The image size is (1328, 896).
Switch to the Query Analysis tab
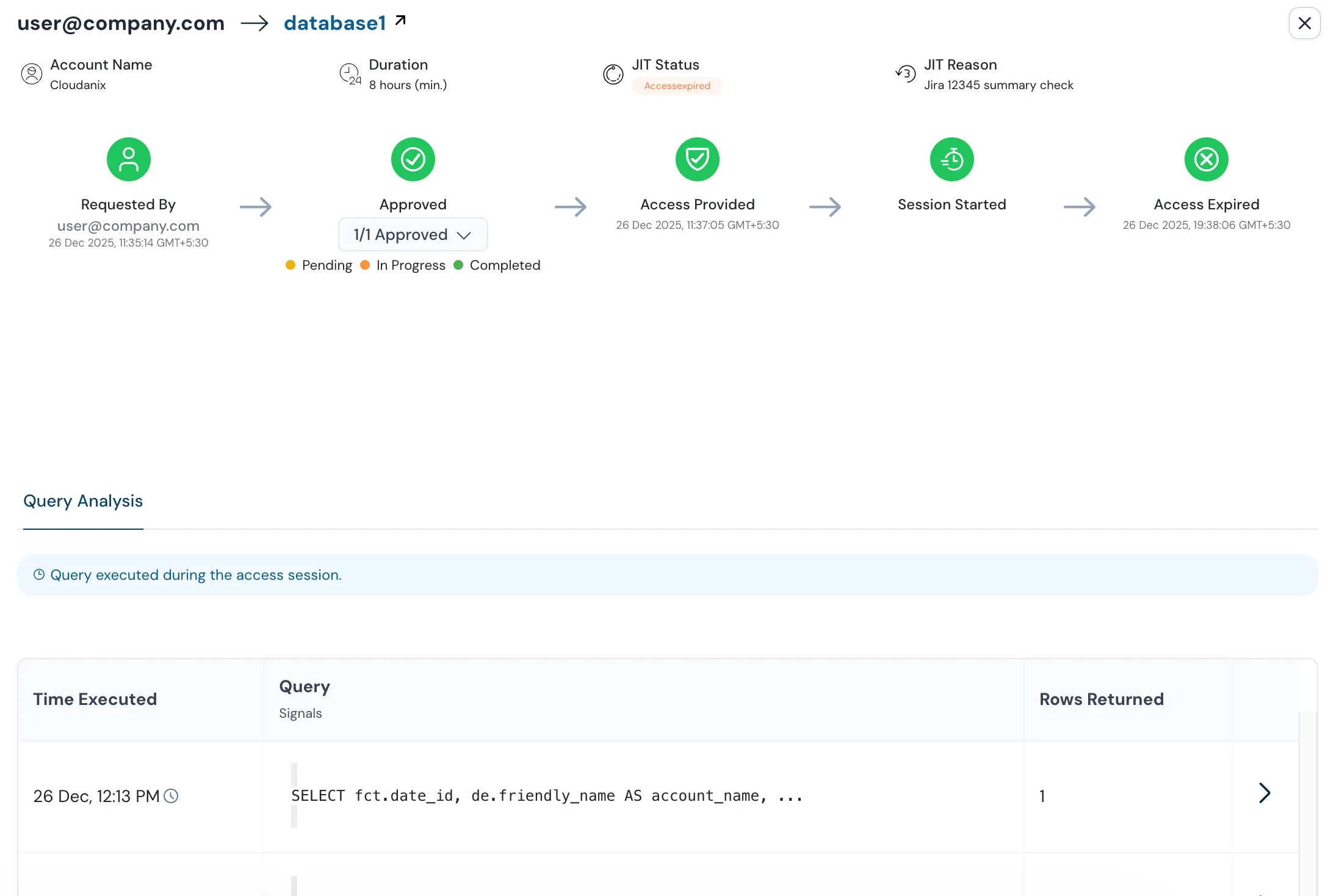(x=82, y=500)
